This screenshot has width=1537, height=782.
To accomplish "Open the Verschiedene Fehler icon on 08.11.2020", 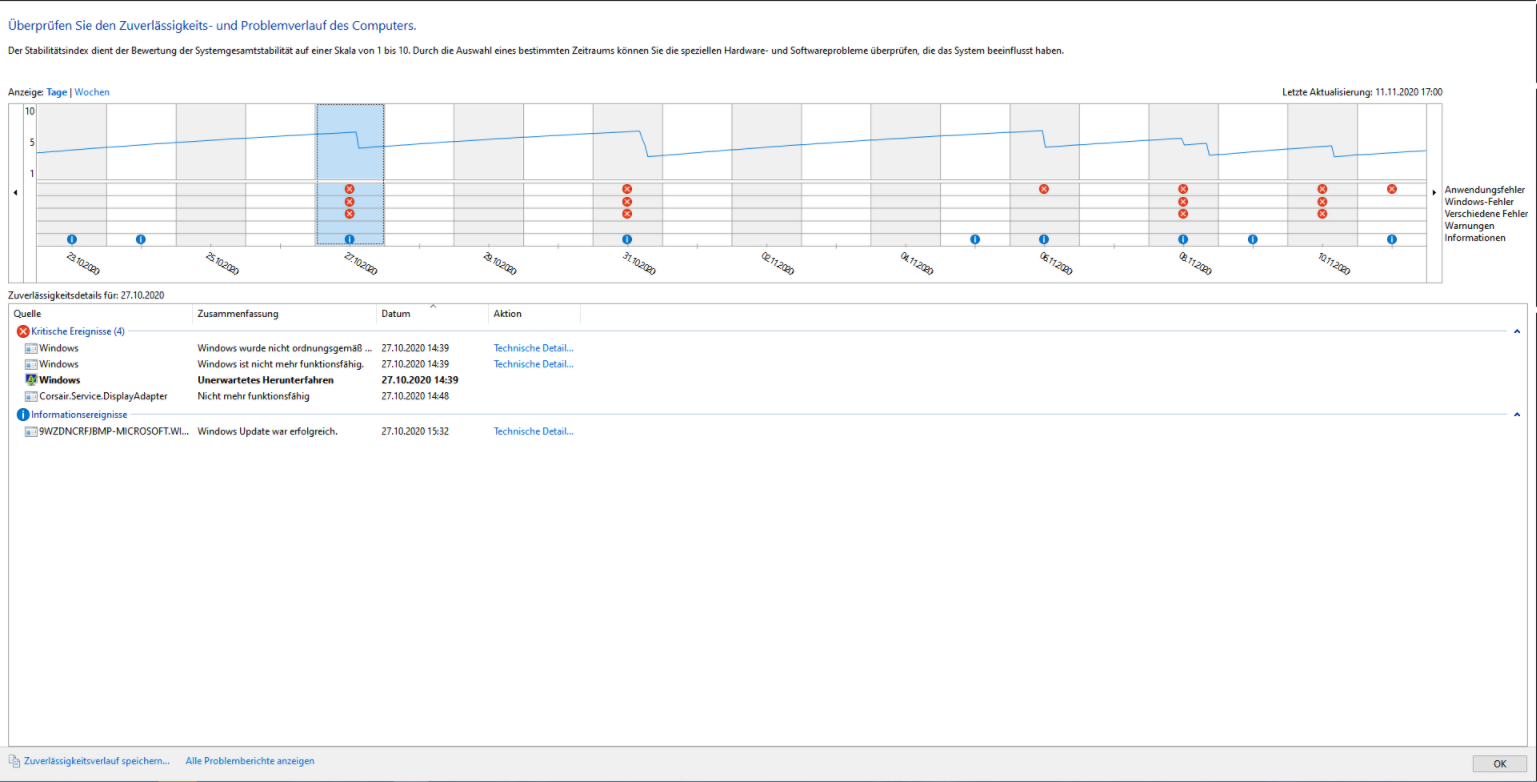I will (1183, 214).
